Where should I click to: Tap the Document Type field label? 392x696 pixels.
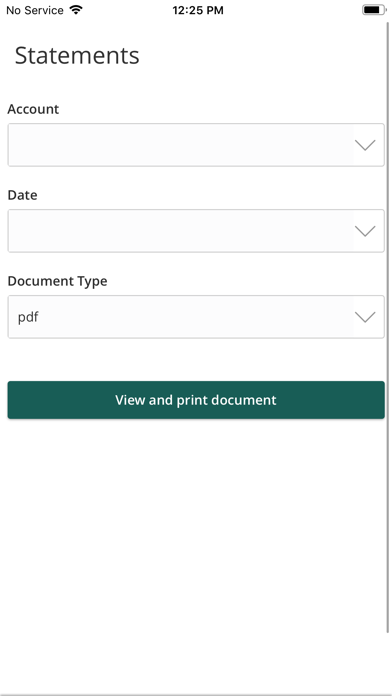[58, 281]
